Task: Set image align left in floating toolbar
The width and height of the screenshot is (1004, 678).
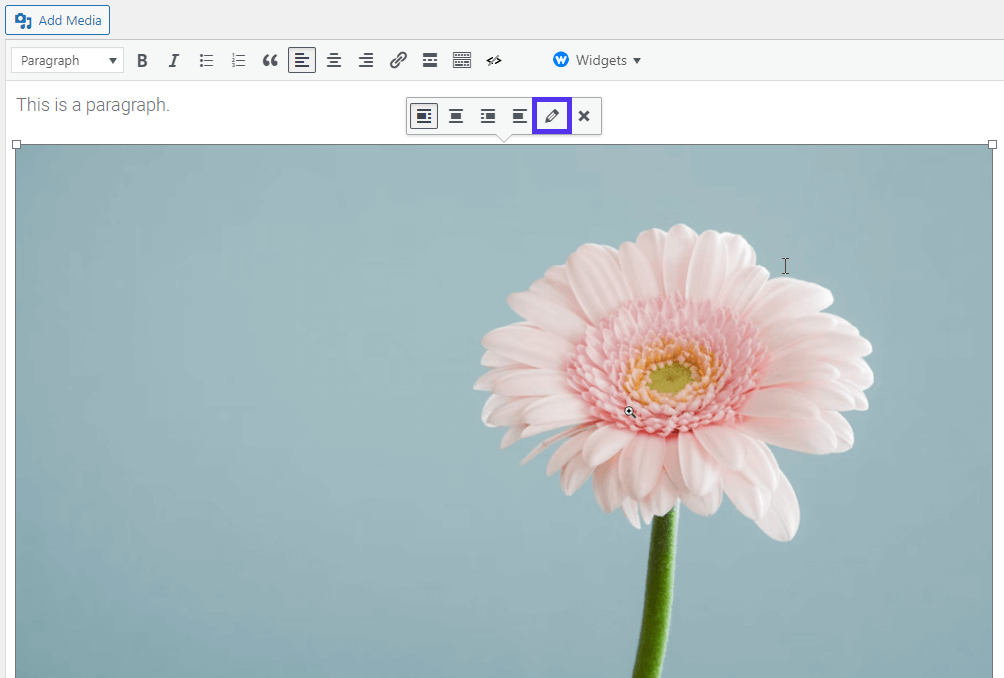Action: point(424,116)
